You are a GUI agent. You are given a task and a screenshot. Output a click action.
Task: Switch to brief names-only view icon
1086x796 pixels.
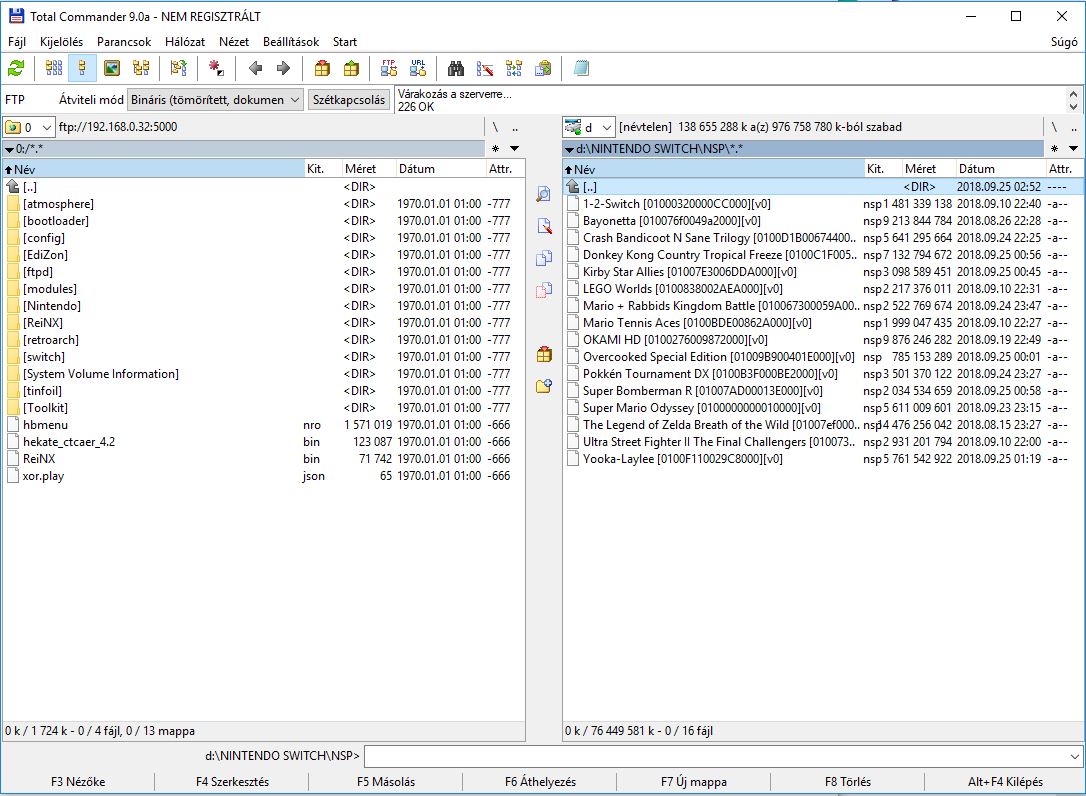pos(54,68)
